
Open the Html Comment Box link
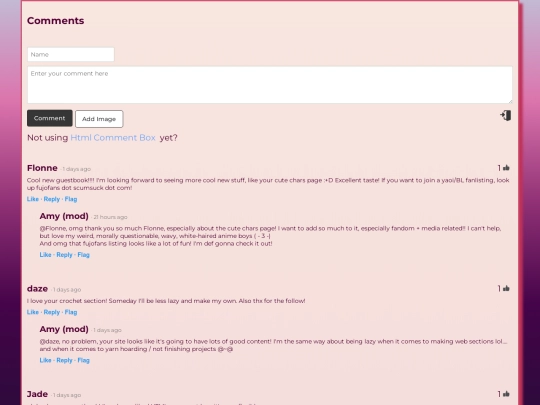tap(113, 138)
